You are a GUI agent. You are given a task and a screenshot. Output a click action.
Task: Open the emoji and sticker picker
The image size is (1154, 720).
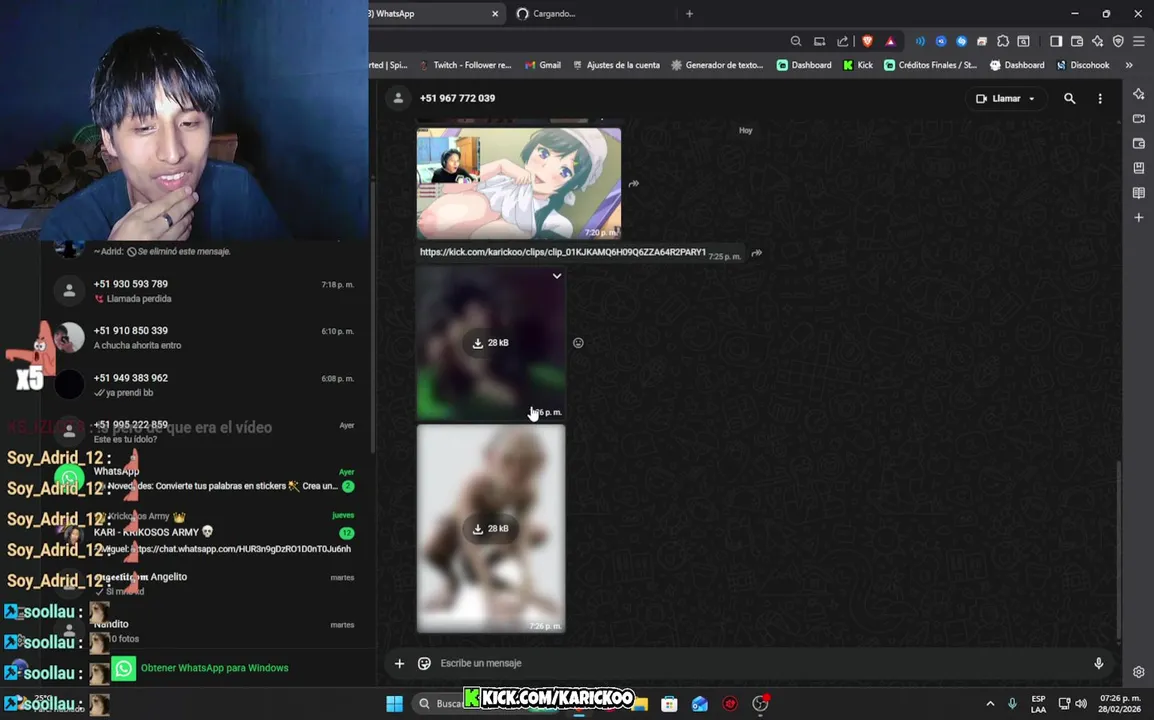(424, 663)
